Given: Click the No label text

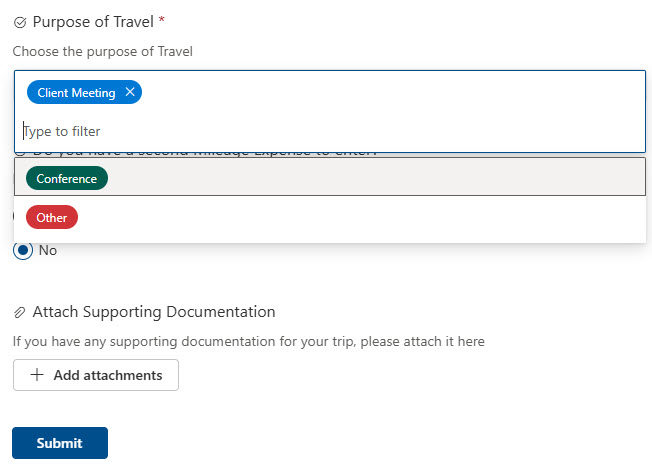Looking at the screenshot, I should coord(48,250).
